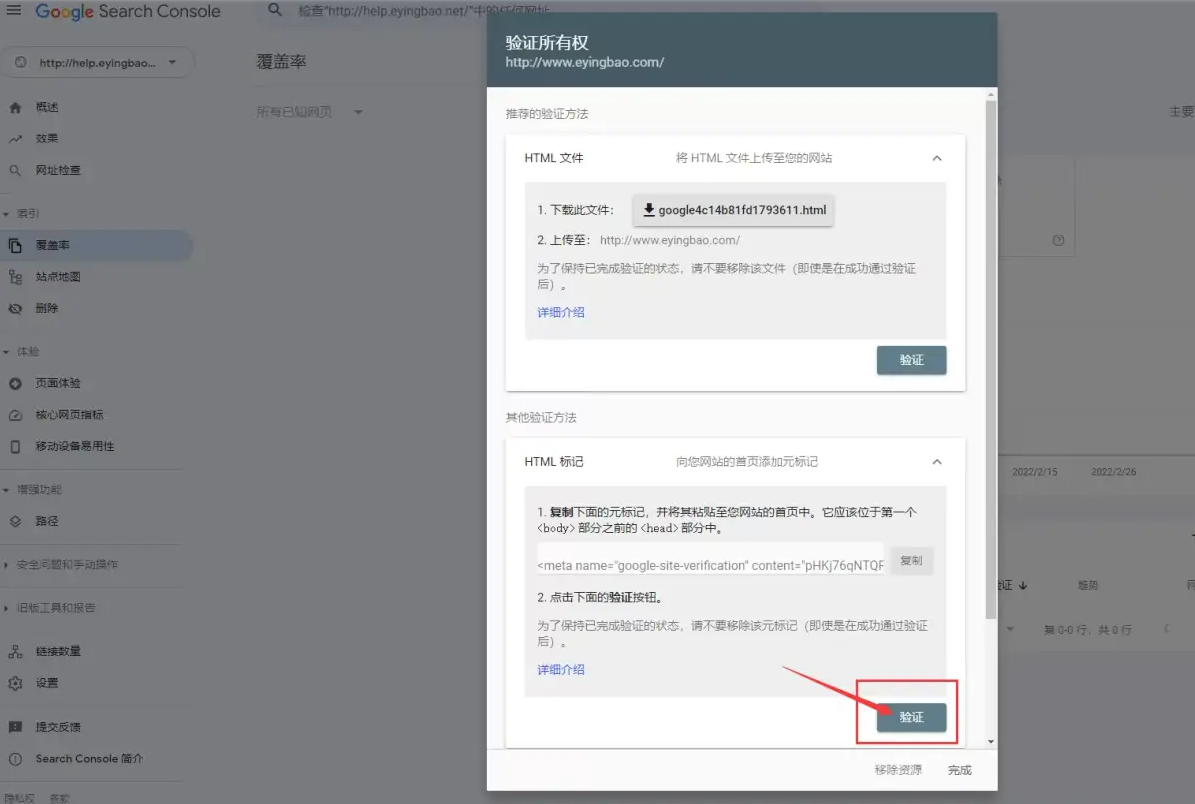Select 覆盖率 in the sidebar
Viewport: 1195px width, 804px height.
tap(53, 245)
